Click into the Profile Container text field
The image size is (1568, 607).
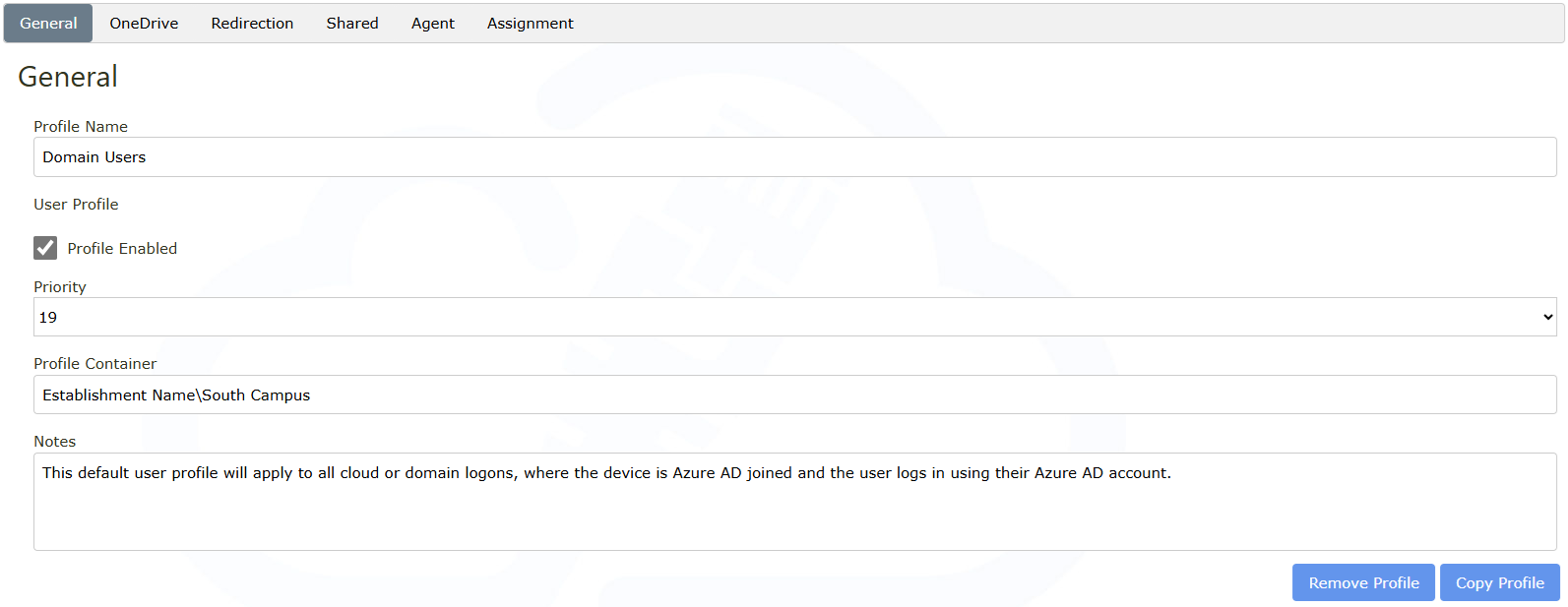[x=794, y=395]
